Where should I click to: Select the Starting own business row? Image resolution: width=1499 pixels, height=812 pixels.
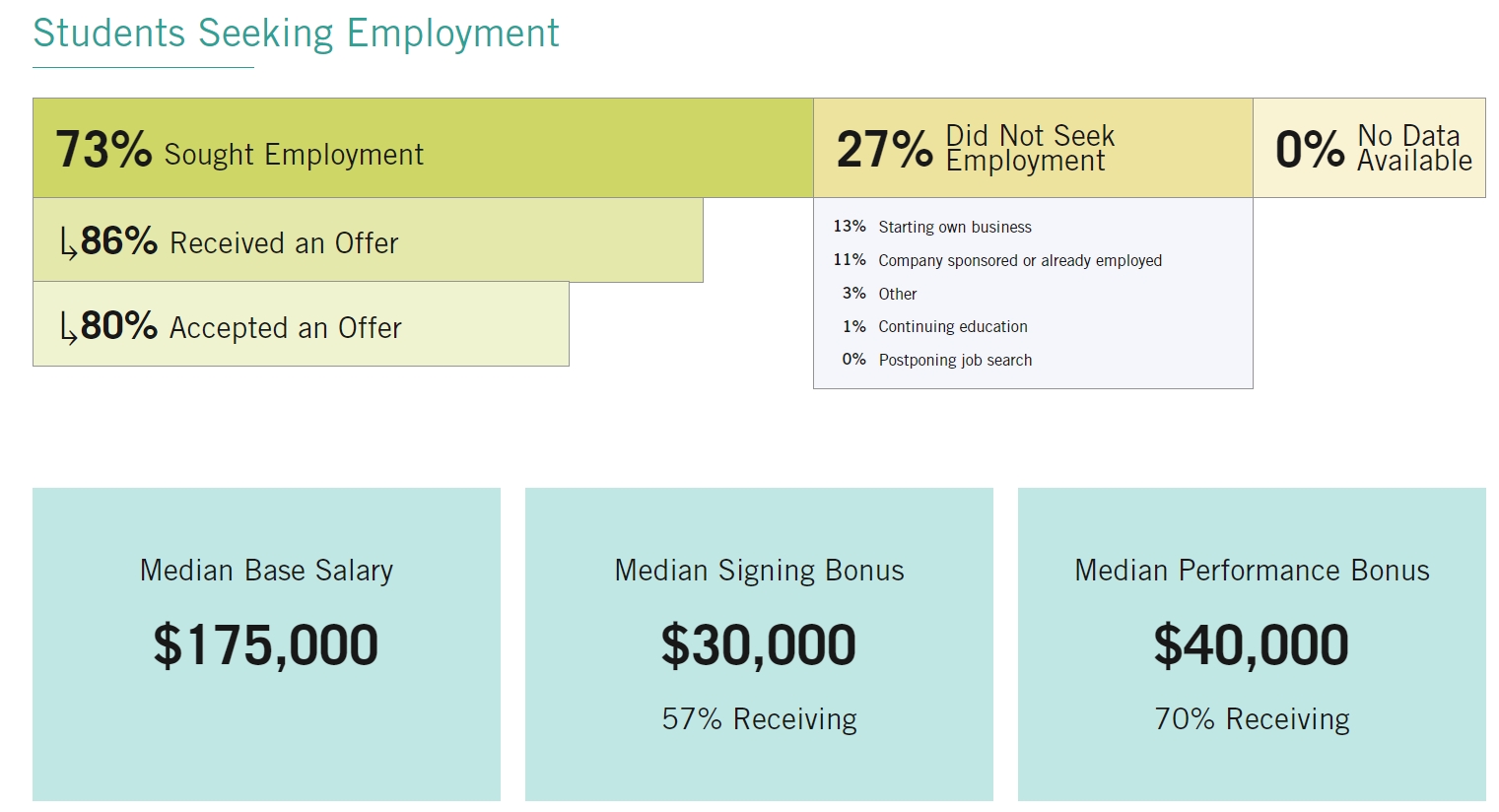954,228
